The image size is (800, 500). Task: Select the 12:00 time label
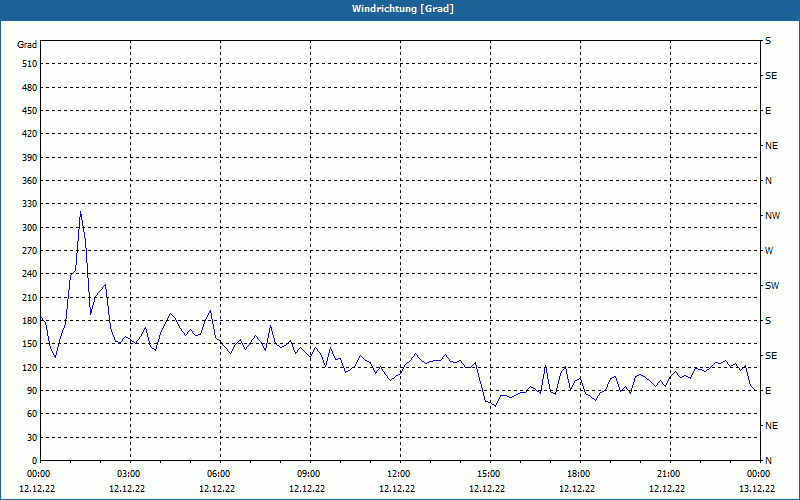click(399, 474)
